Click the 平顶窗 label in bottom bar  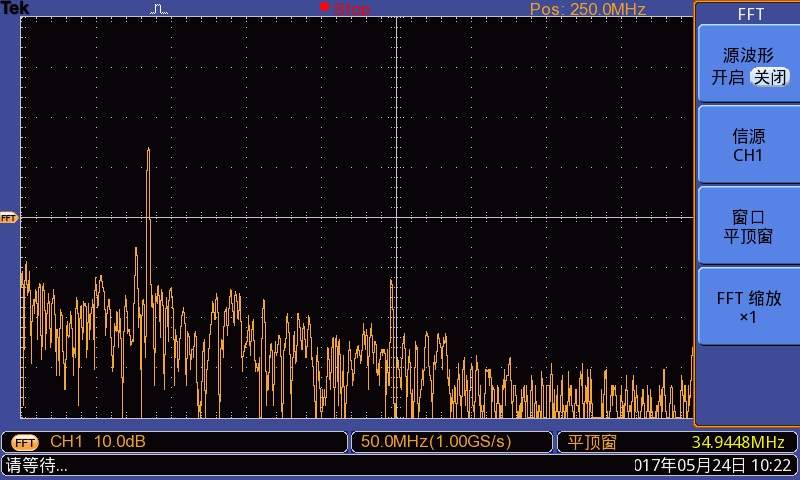tap(592, 442)
